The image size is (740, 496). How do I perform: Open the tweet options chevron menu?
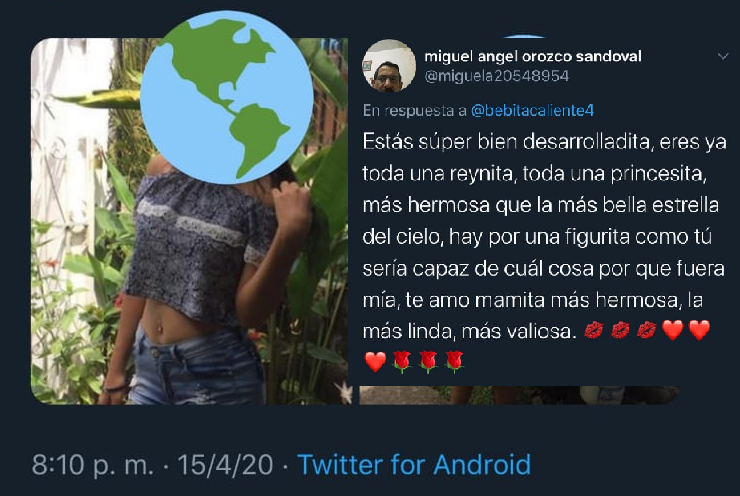(x=723, y=57)
